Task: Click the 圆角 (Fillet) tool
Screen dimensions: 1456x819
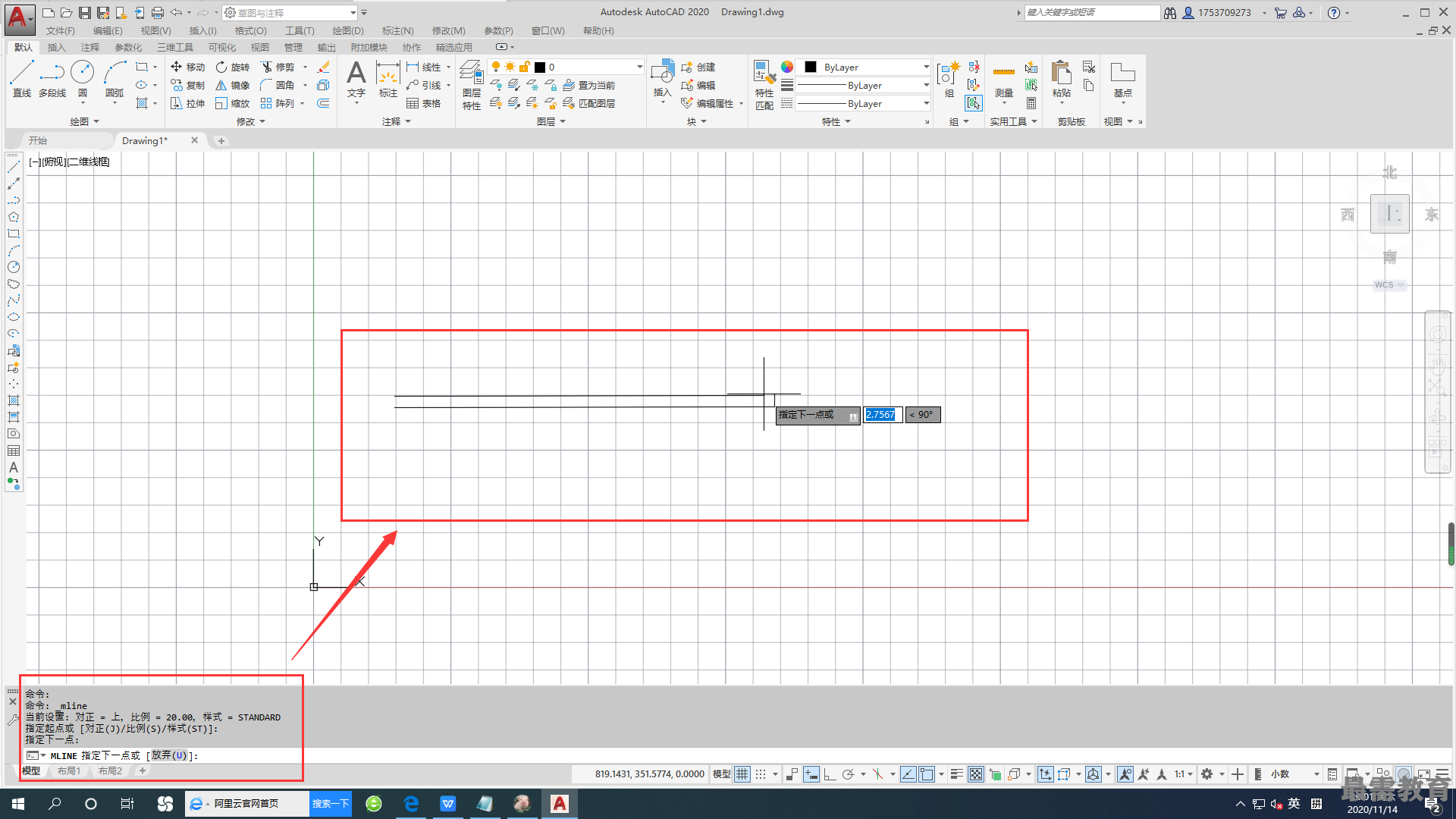Action: [x=278, y=85]
